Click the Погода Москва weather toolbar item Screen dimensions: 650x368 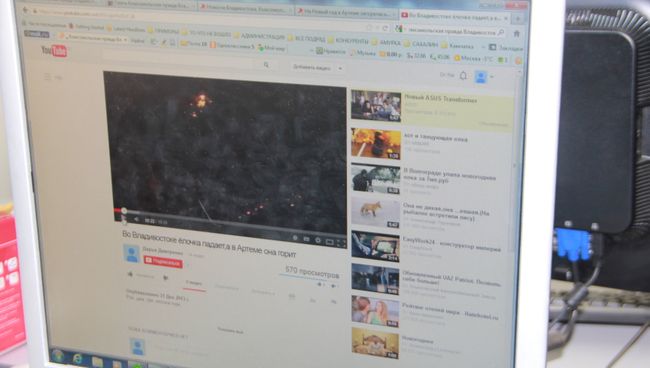[474, 58]
